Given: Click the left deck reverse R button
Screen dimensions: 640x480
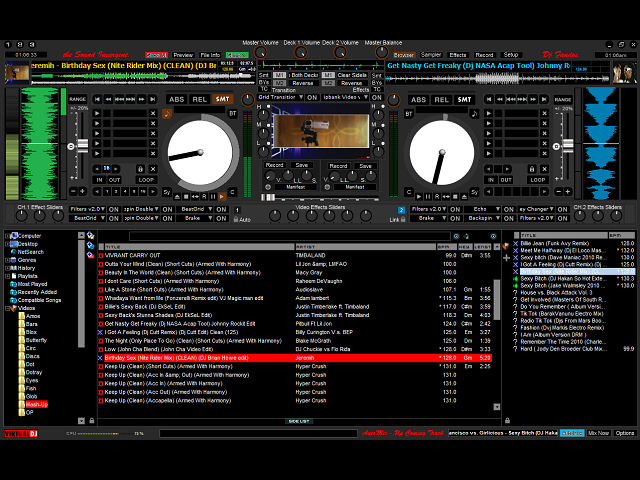Looking at the screenshot, I should point(204,197).
